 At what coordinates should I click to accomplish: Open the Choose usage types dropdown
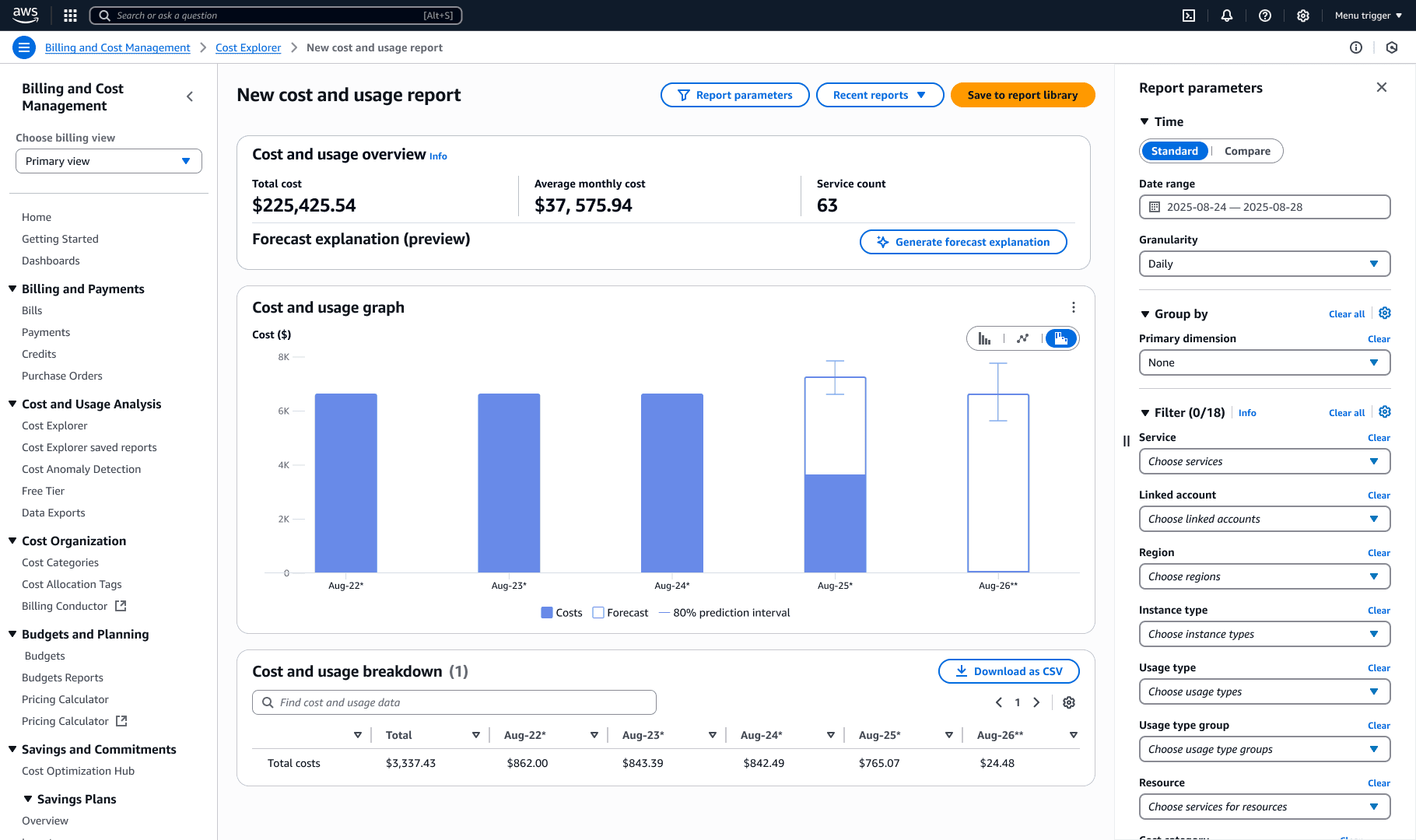pos(1264,691)
